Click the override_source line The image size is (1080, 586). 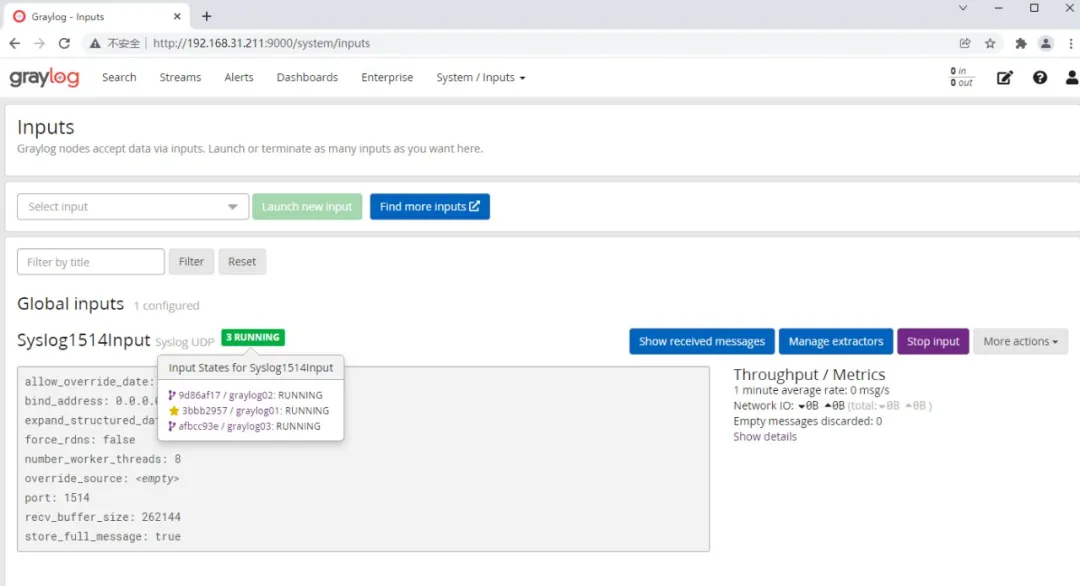tap(102, 479)
